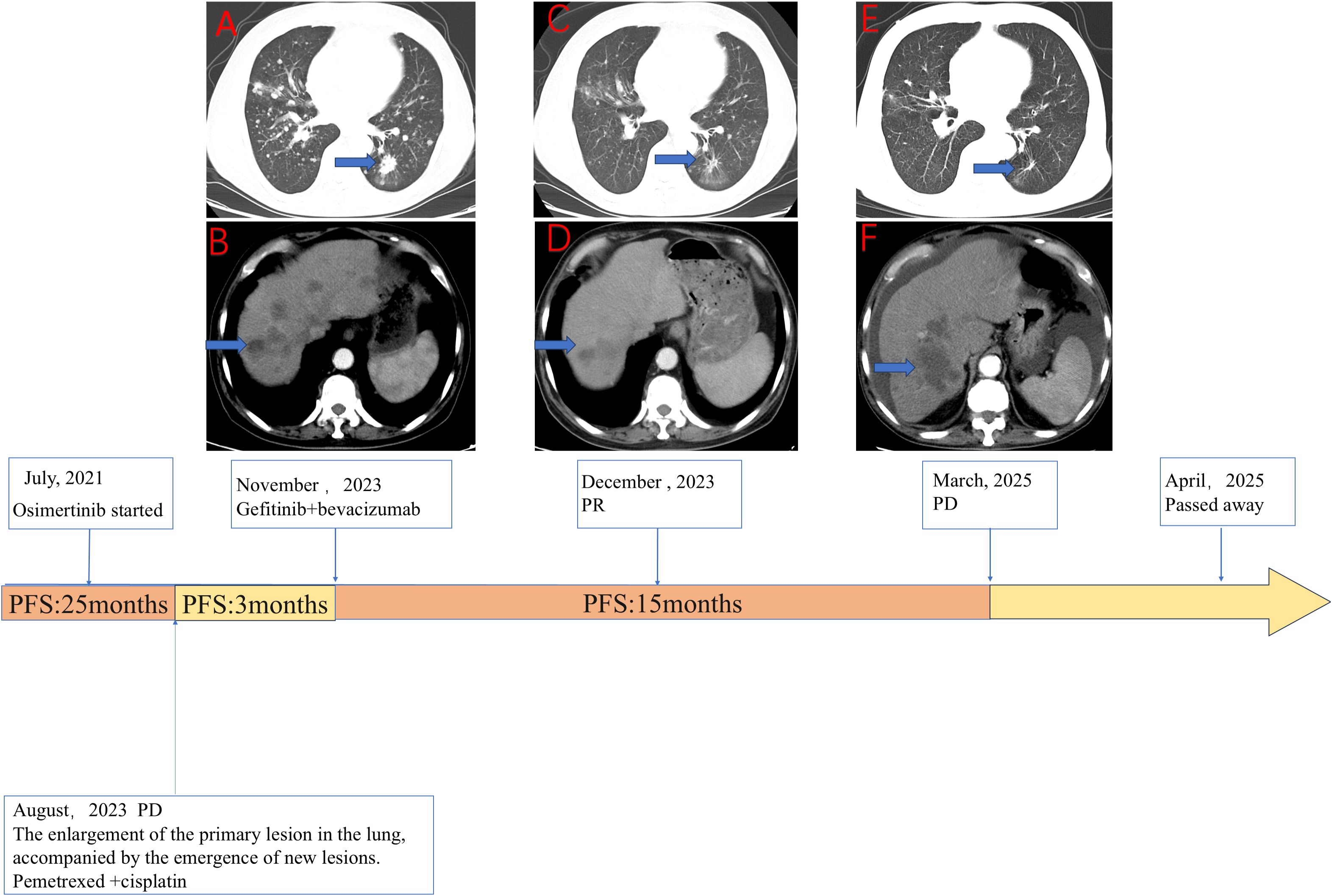
Task: Select the July 2021 Osimertinib started box
Action: [90, 493]
